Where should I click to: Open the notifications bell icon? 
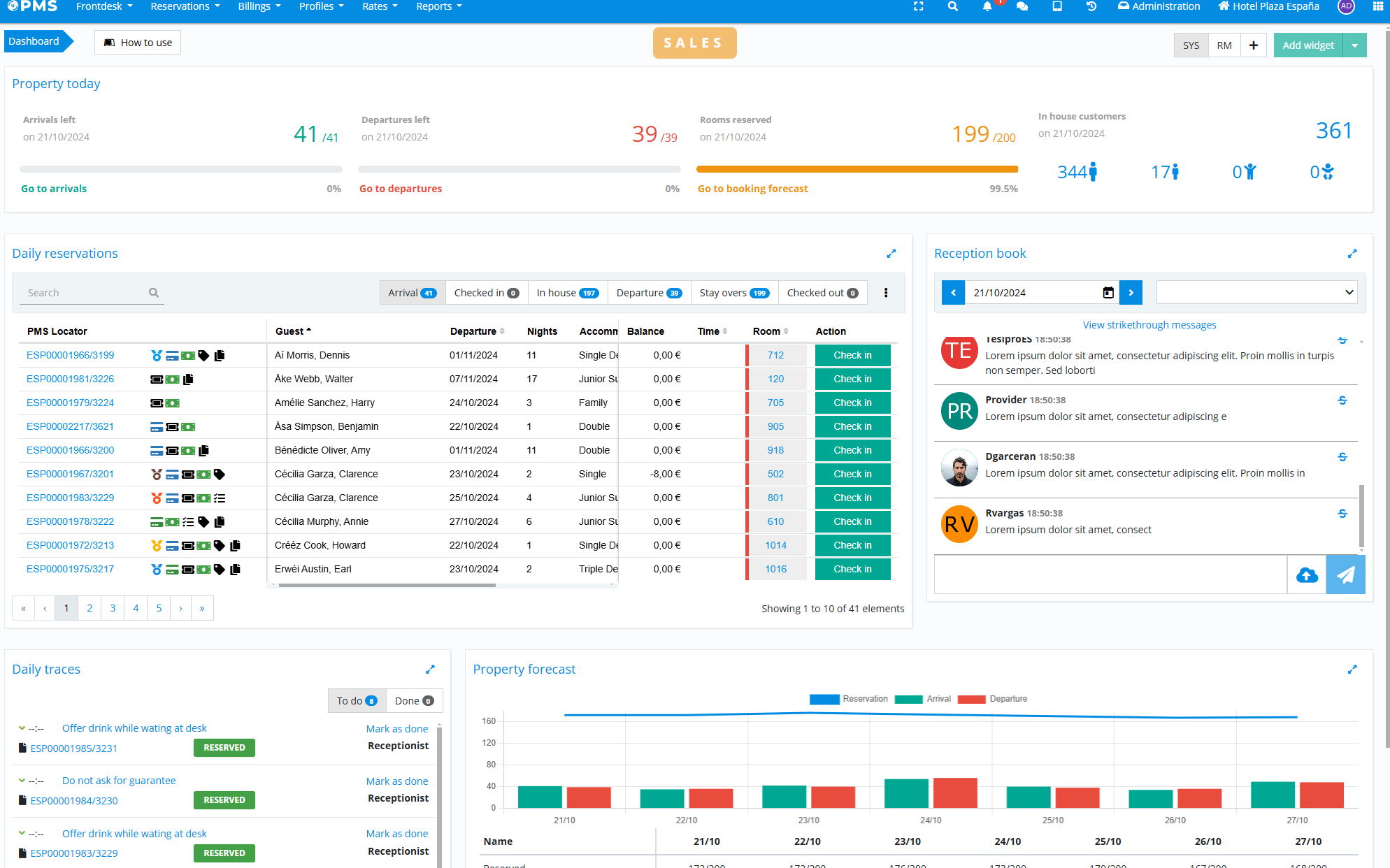click(x=987, y=6)
